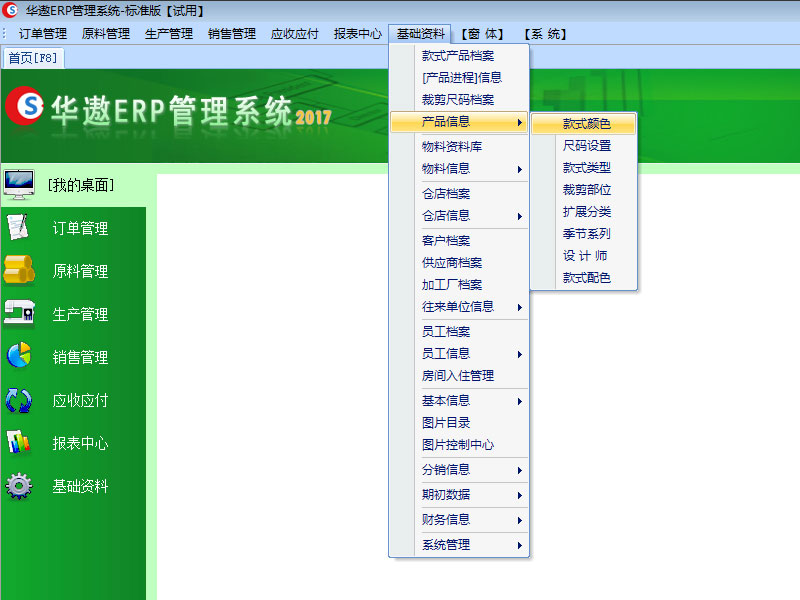Expand the 仓店信息 submenu
The width and height of the screenshot is (800, 600).
459,216
